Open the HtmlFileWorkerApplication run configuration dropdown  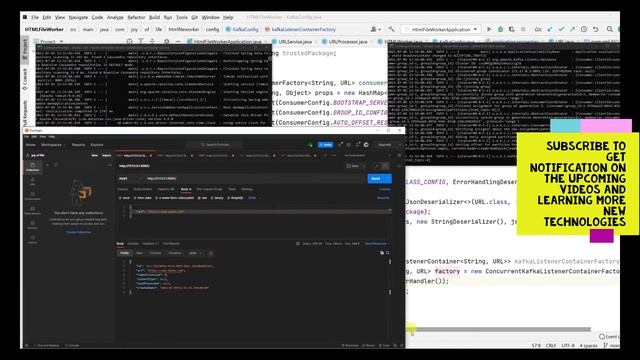click(442, 29)
